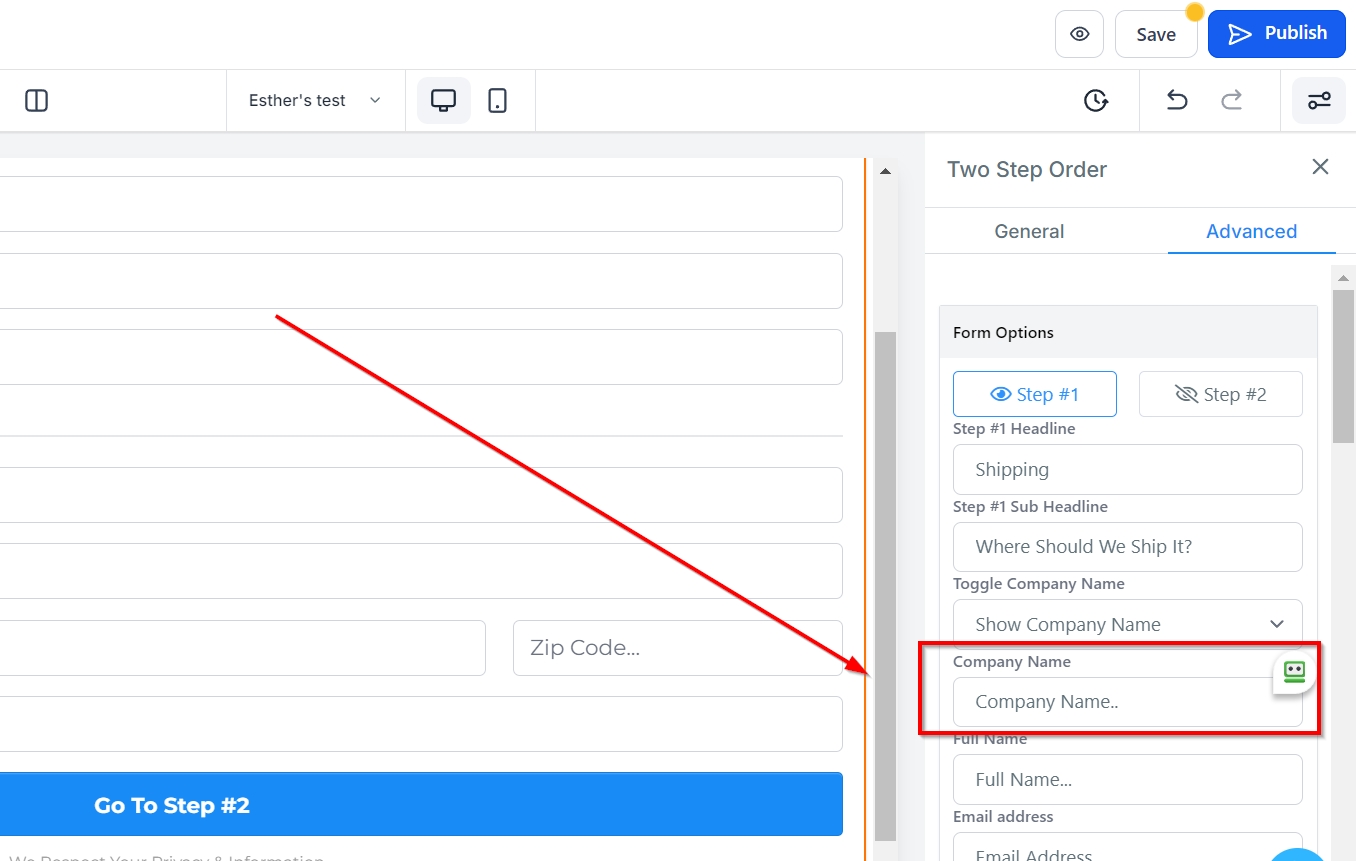Click the green password manager icon
Viewport: 1356px width, 861px height.
tap(1294, 672)
